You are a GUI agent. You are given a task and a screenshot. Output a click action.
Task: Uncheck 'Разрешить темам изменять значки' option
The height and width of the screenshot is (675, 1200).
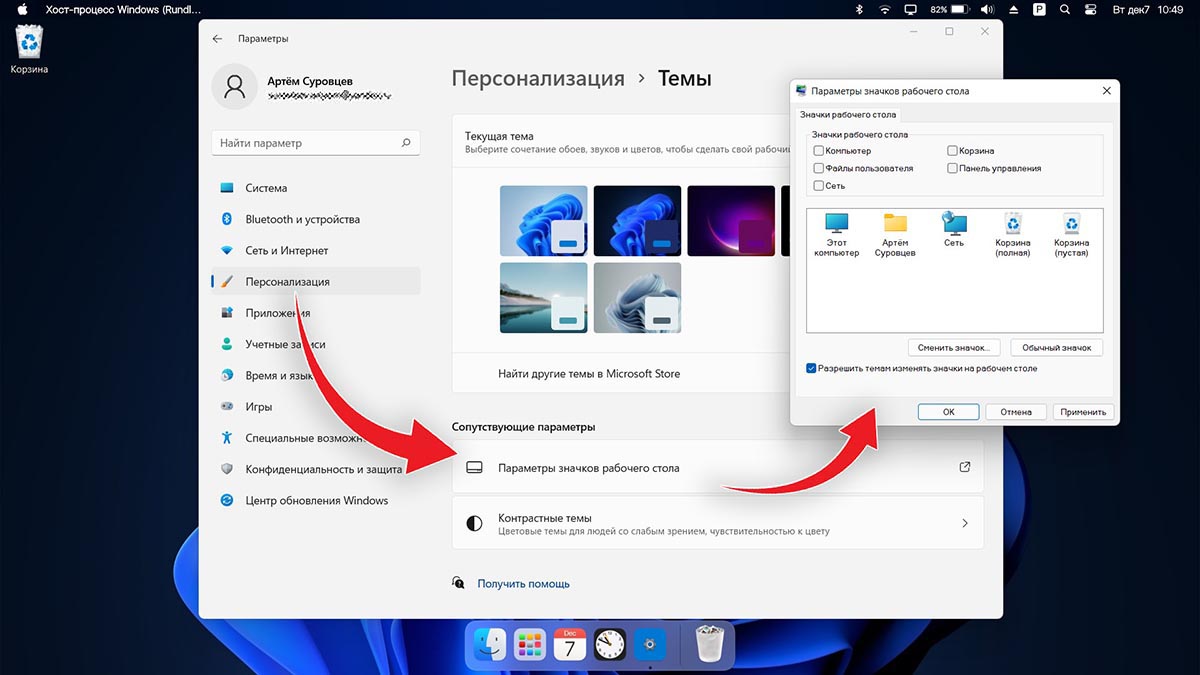811,368
